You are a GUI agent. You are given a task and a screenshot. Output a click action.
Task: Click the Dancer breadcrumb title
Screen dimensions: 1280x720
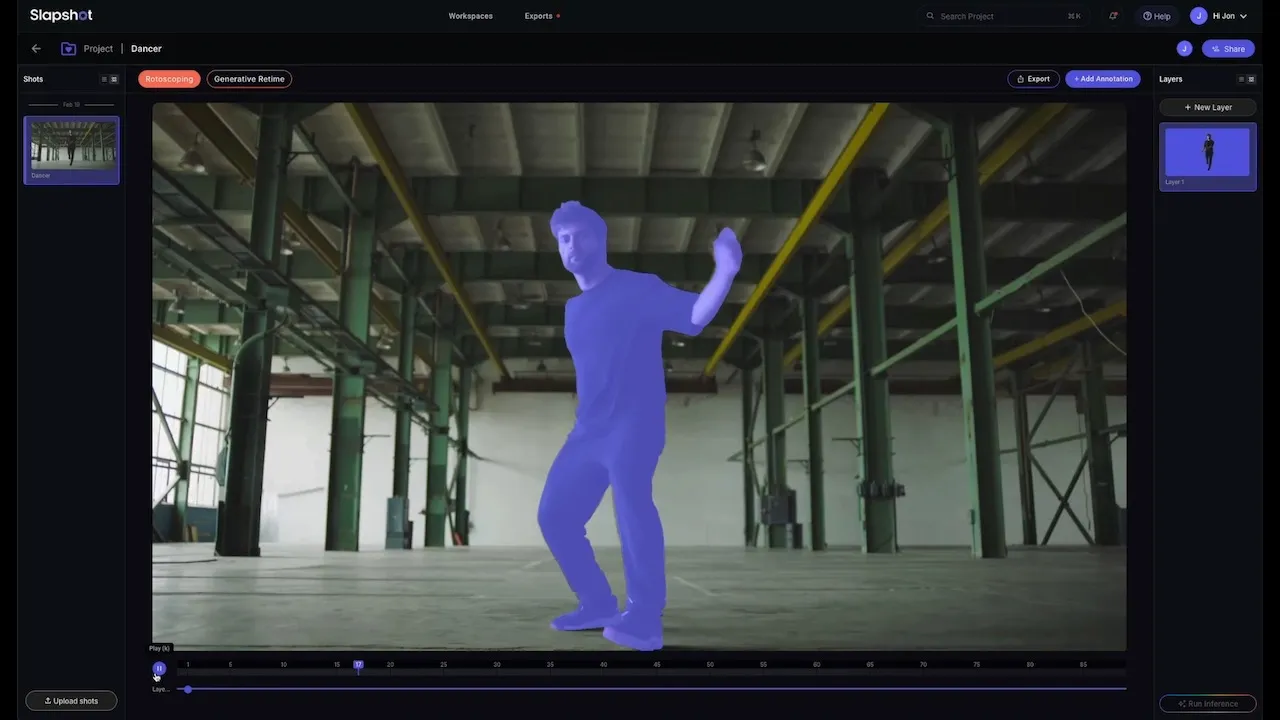(146, 48)
